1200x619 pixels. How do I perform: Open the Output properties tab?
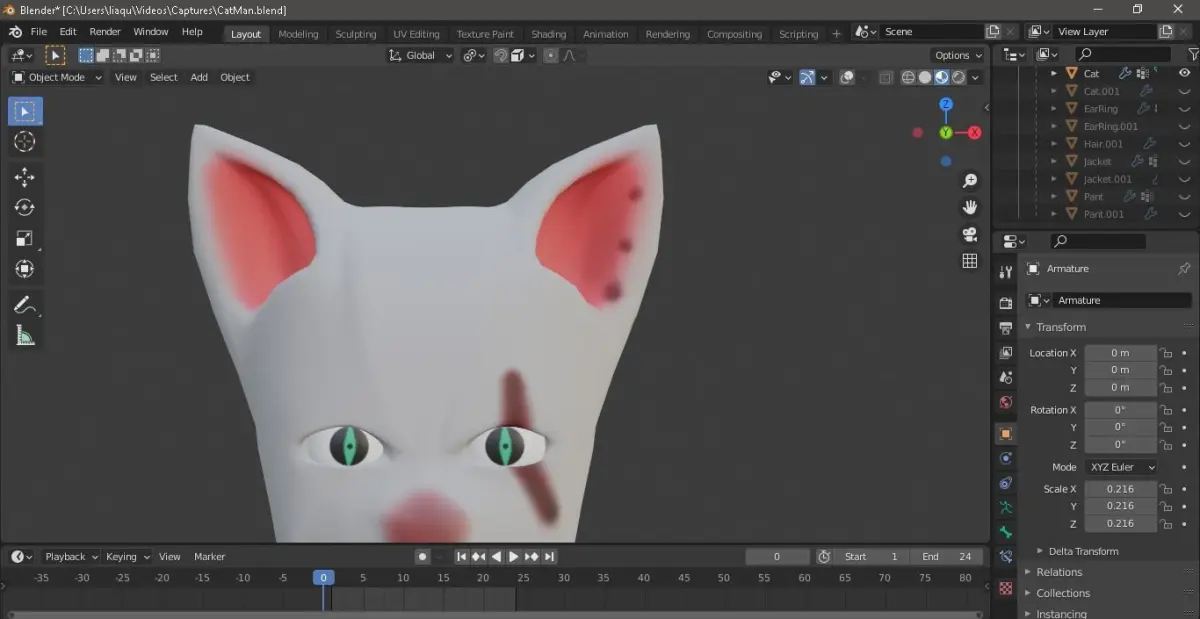pyautogui.click(x=1006, y=328)
